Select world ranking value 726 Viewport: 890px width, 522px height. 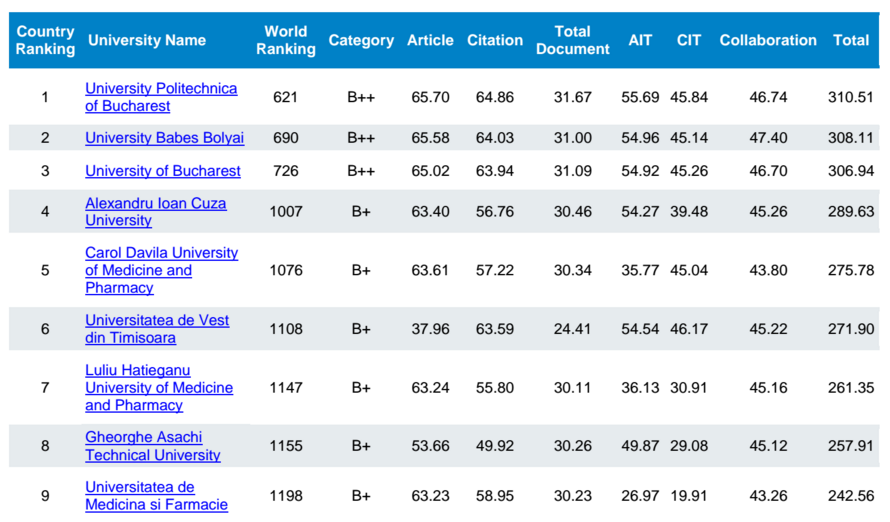pyautogui.click(x=286, y=171)
